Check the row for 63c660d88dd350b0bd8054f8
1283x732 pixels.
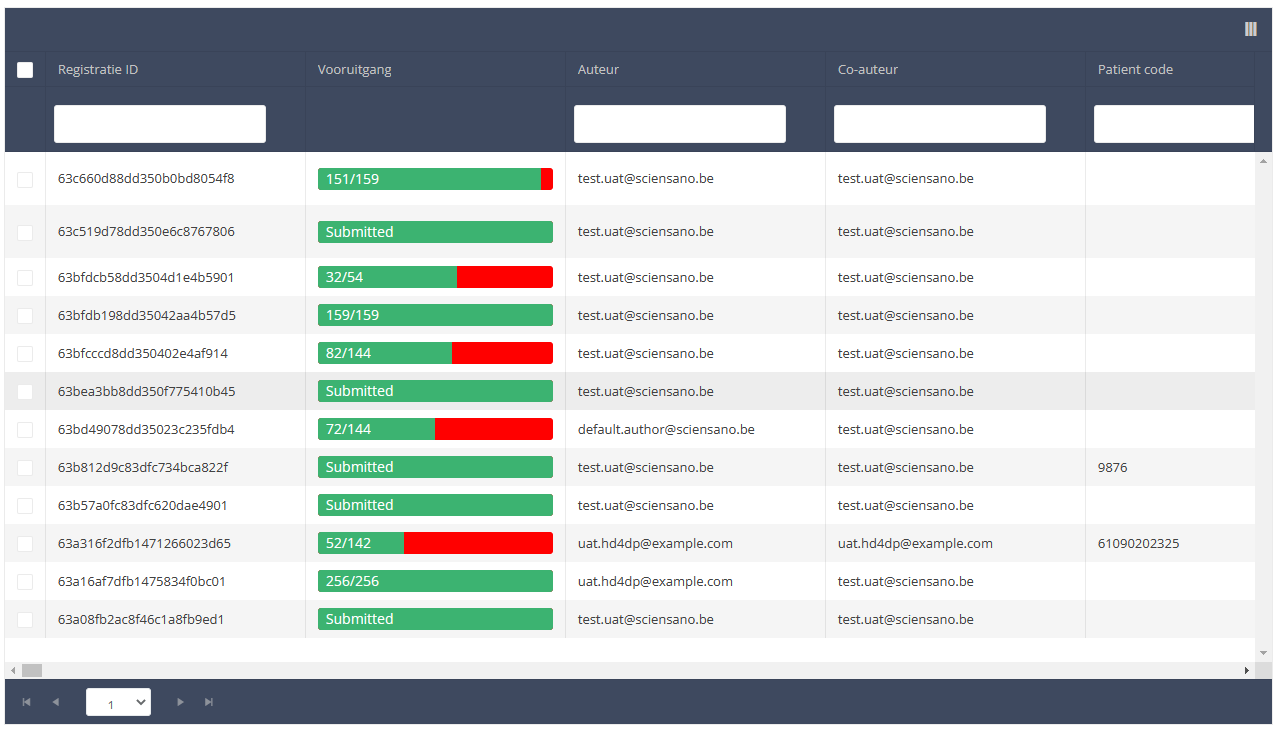pyautogui.click(x=25, y=179)
